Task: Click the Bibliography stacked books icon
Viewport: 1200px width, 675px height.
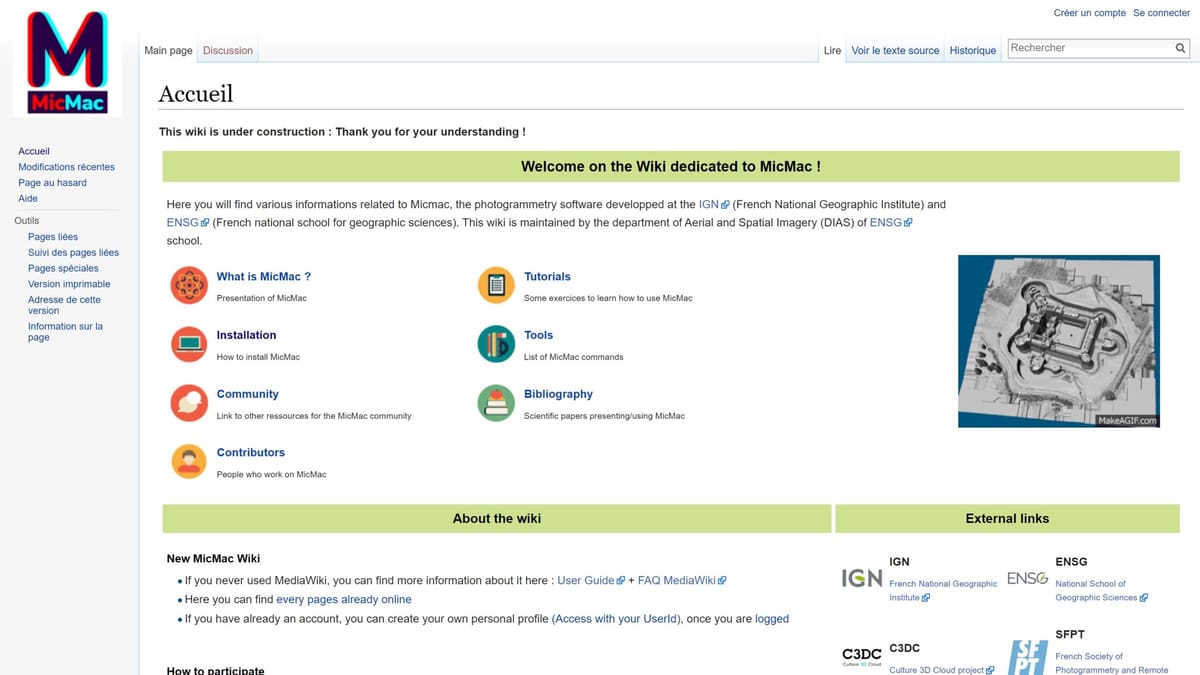Action: coord(496,403)
